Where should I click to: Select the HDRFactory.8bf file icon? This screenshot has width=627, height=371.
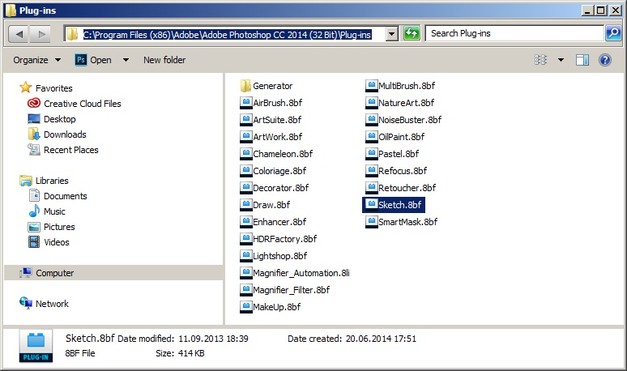246,239
